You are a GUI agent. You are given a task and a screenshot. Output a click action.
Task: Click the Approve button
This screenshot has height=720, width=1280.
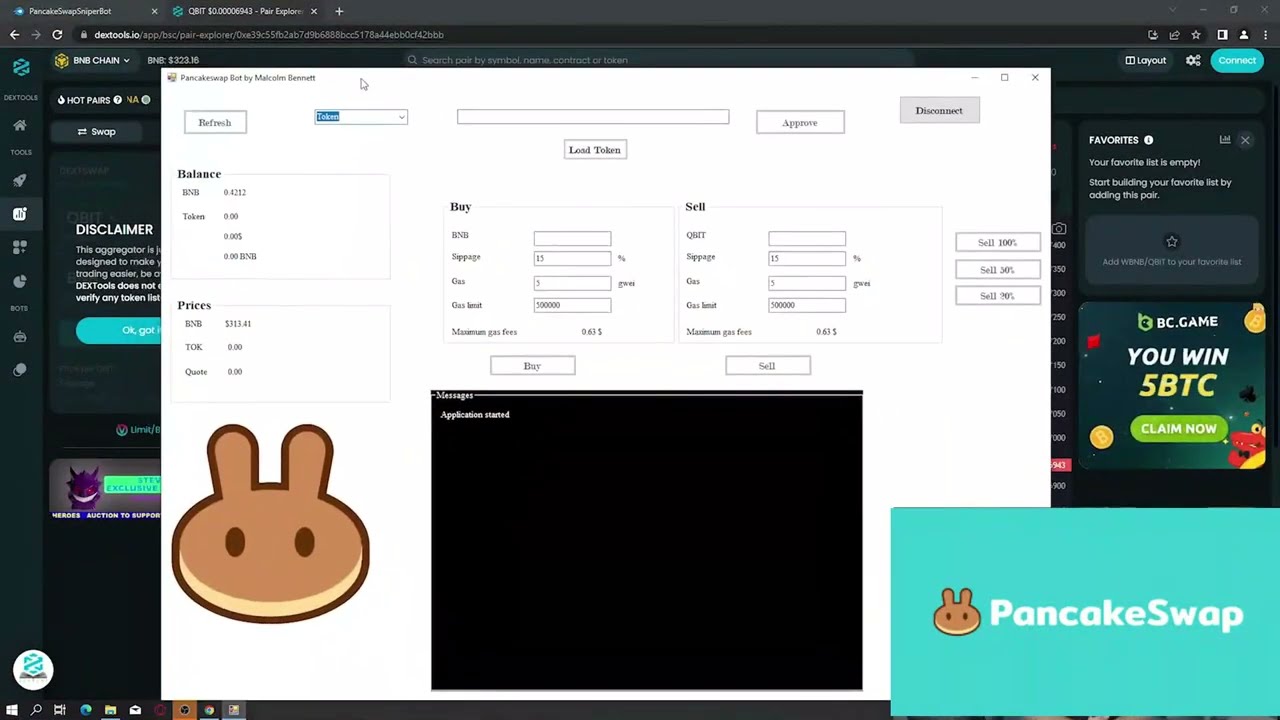pyautogui.click(x=800, y=122)
